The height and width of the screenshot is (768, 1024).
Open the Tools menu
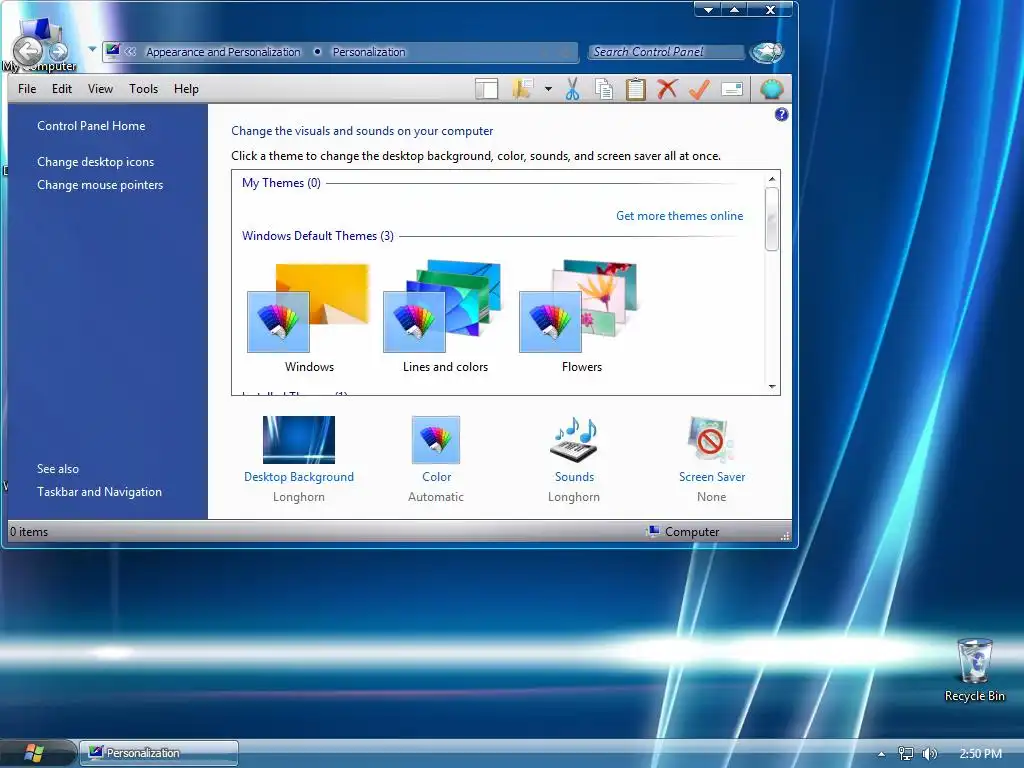click(x=143, y=89)
